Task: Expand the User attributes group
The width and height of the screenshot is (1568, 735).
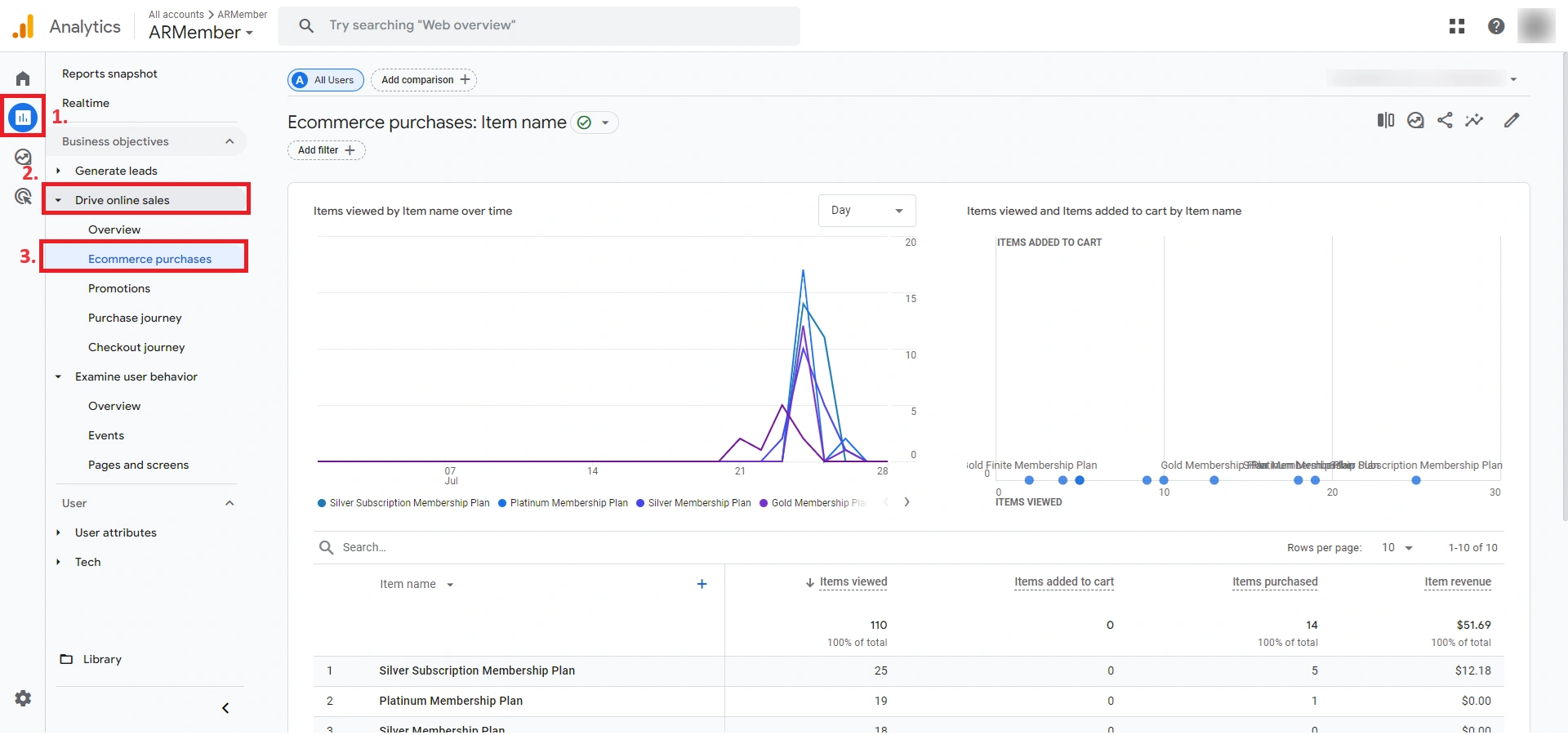Action: (x=58, y=532)
